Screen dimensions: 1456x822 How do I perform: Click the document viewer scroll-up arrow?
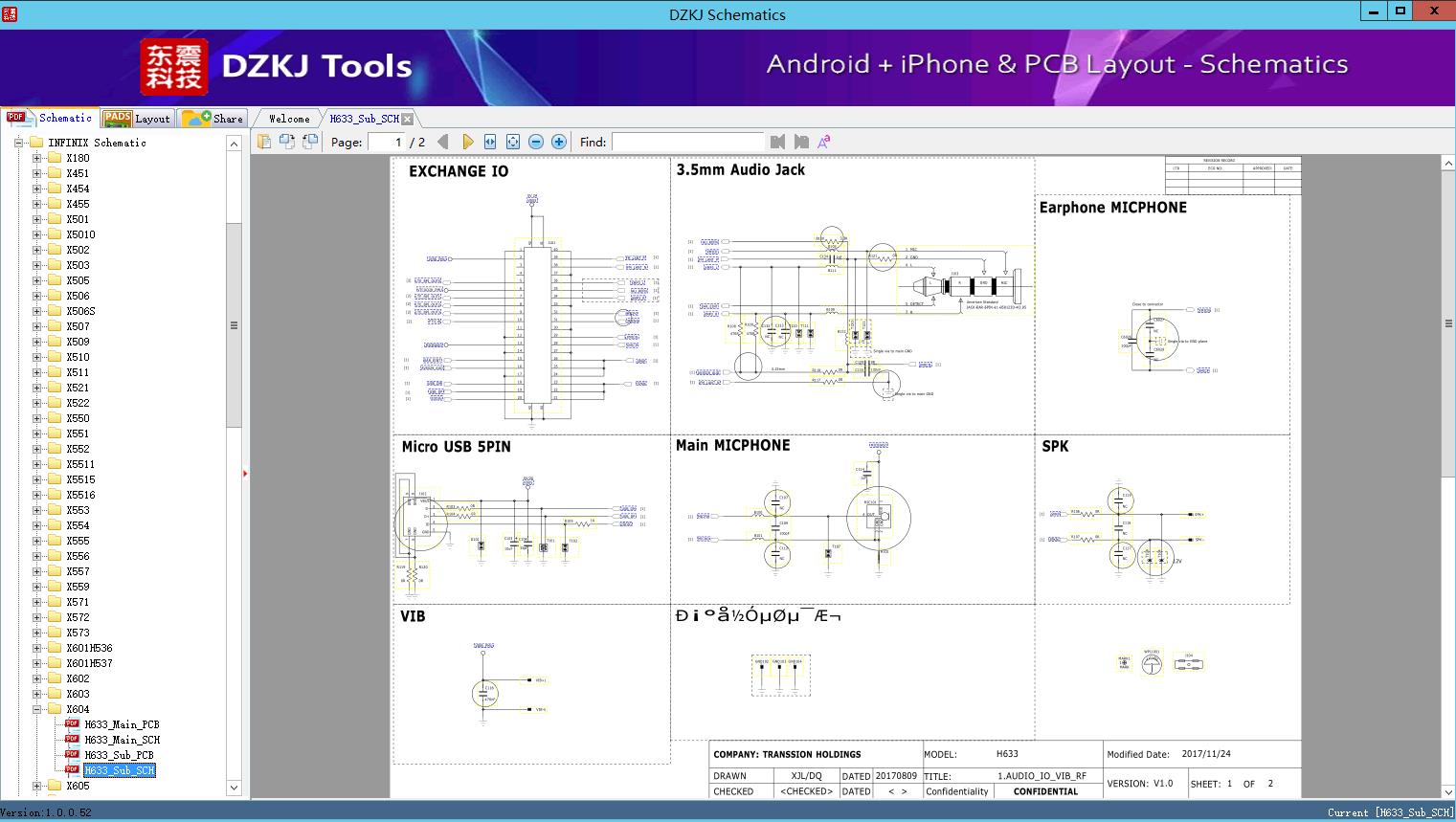(1448, 164)
